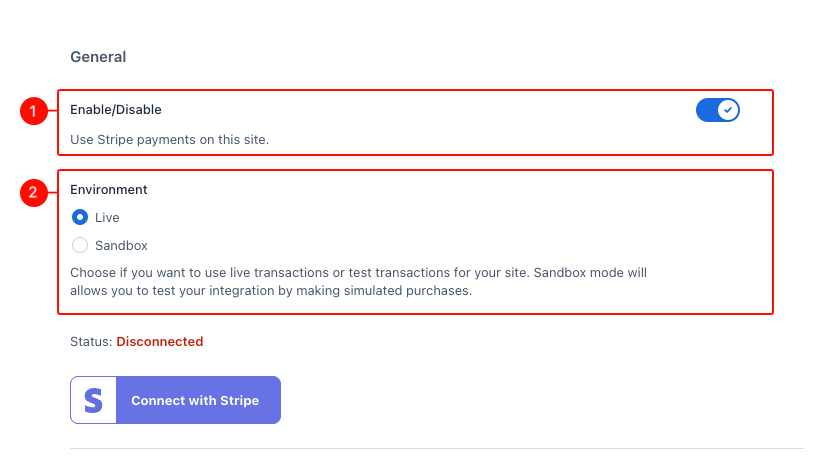Click the red Disconnected status text
824x469 pixels.
[160, 342]
